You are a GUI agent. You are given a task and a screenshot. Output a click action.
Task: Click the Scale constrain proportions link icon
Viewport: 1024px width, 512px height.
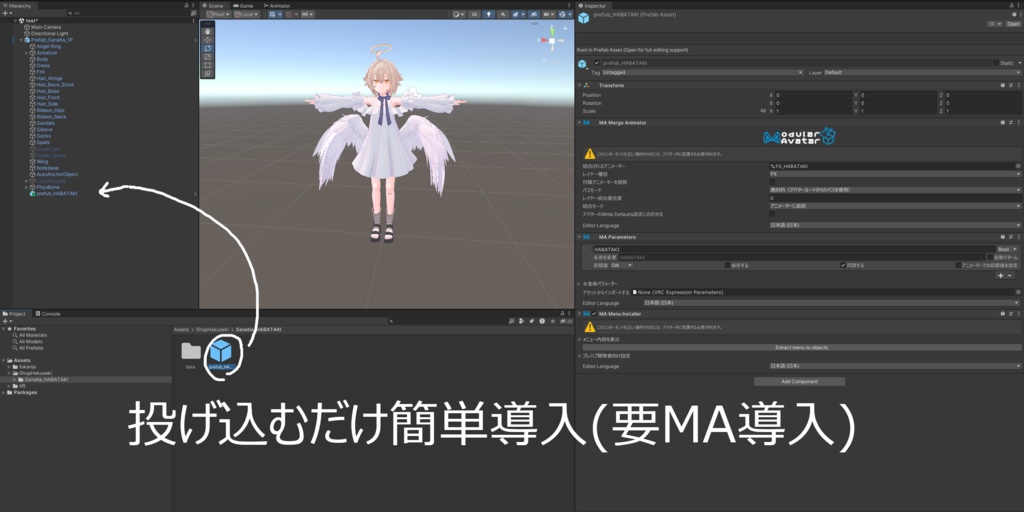(x=763, y=111)
